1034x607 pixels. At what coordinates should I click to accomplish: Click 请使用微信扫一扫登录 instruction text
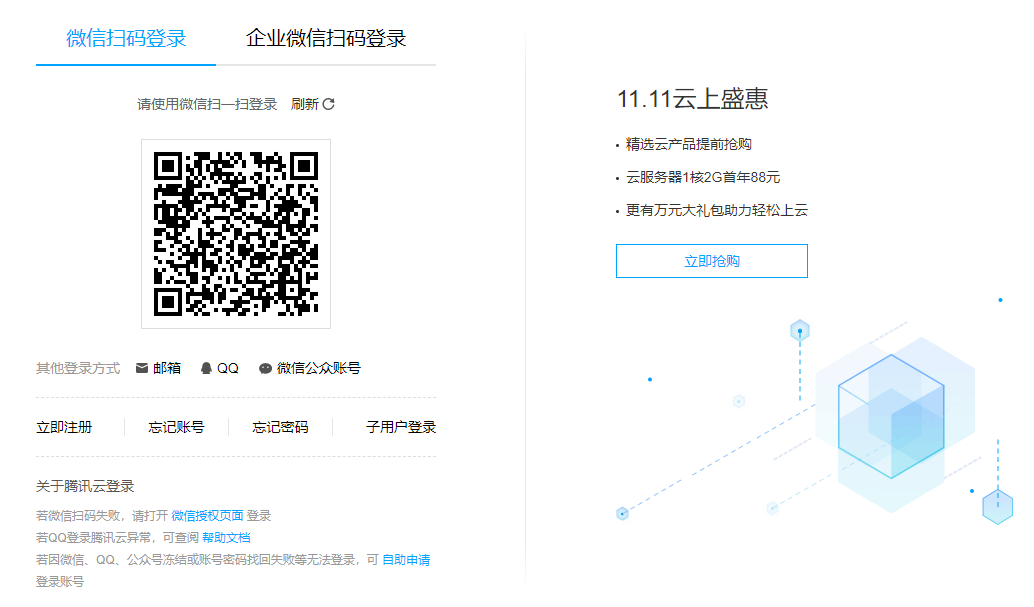(x=207, y=104)
